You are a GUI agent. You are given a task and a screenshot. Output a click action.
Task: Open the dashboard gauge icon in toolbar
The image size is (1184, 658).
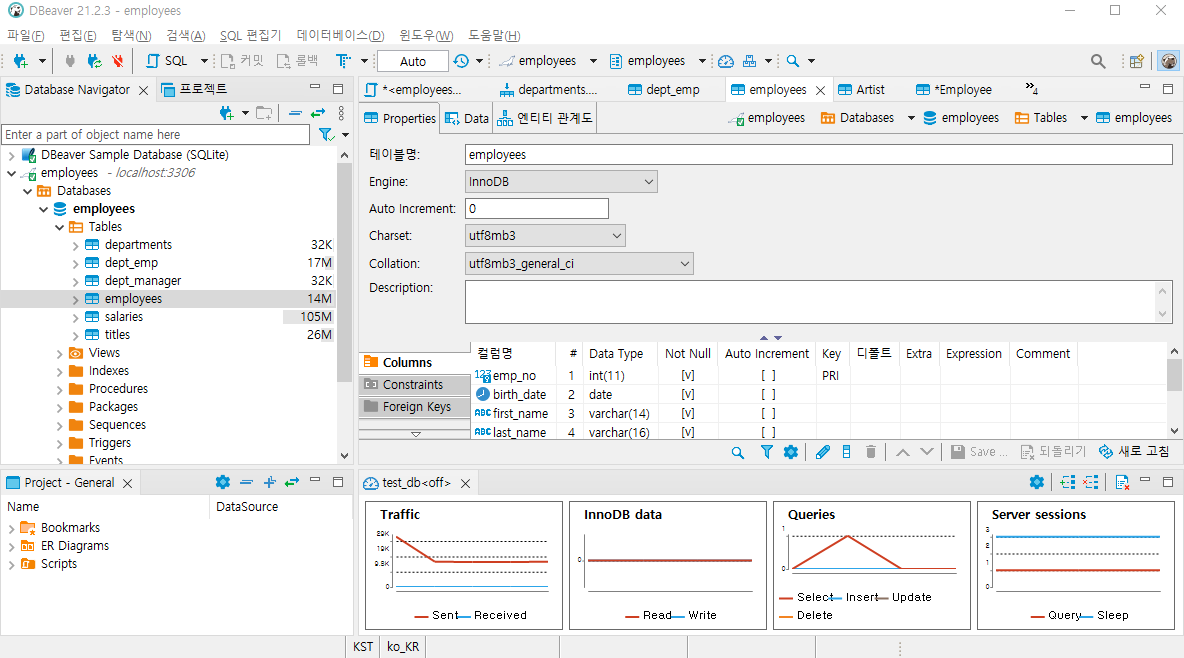click(x=726, y=61)
